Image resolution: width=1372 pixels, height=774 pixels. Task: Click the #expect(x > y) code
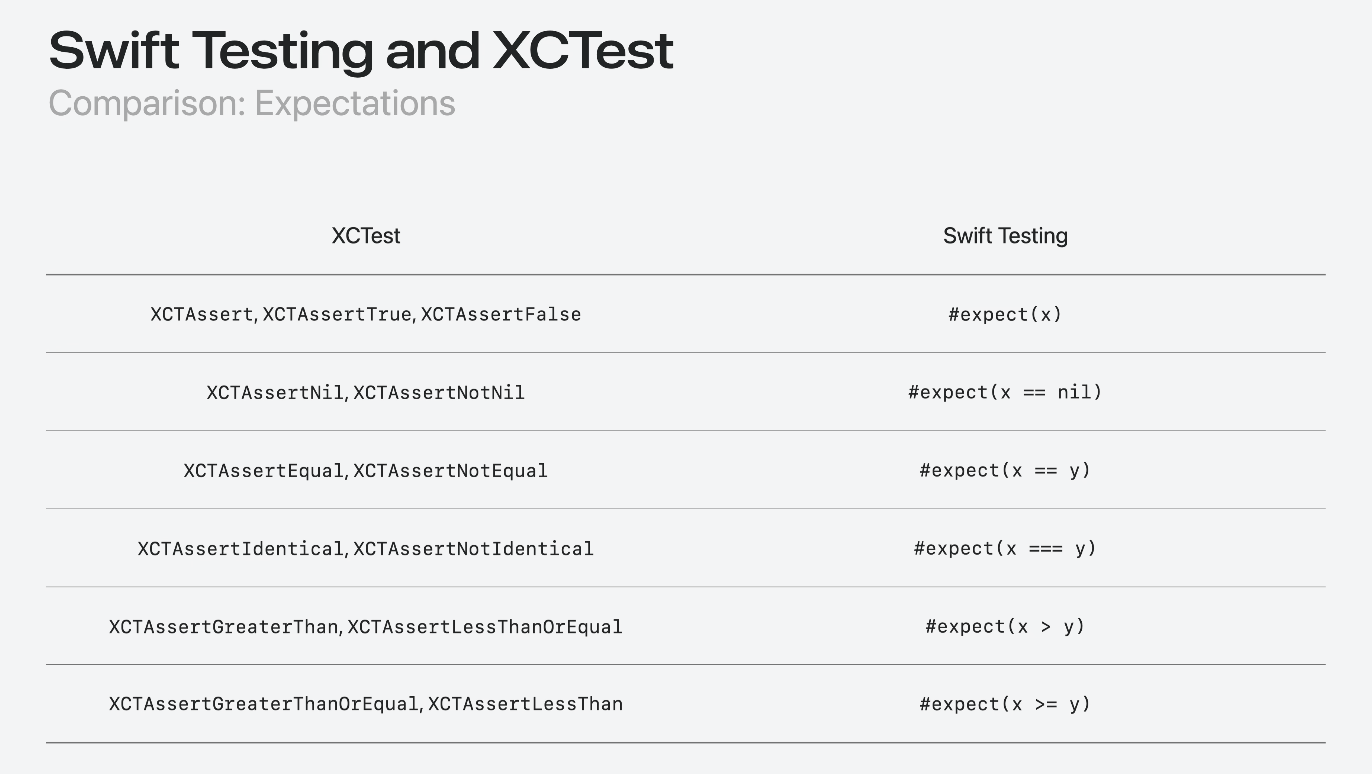tap(1005, 627)
